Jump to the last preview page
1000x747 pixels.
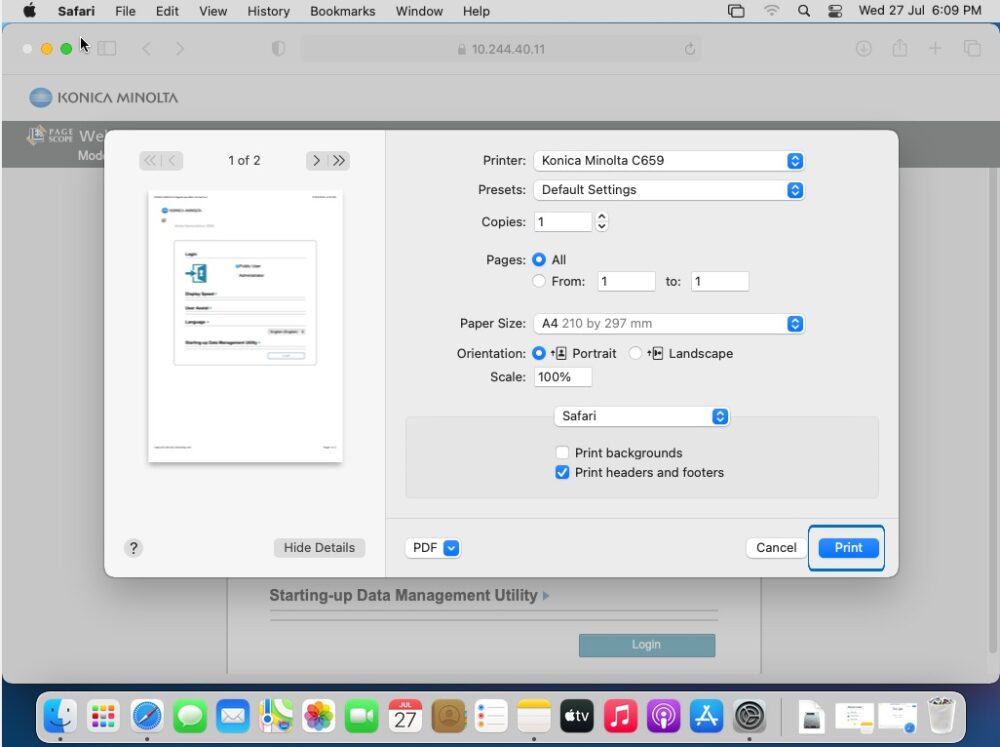(x=340, y=160)
